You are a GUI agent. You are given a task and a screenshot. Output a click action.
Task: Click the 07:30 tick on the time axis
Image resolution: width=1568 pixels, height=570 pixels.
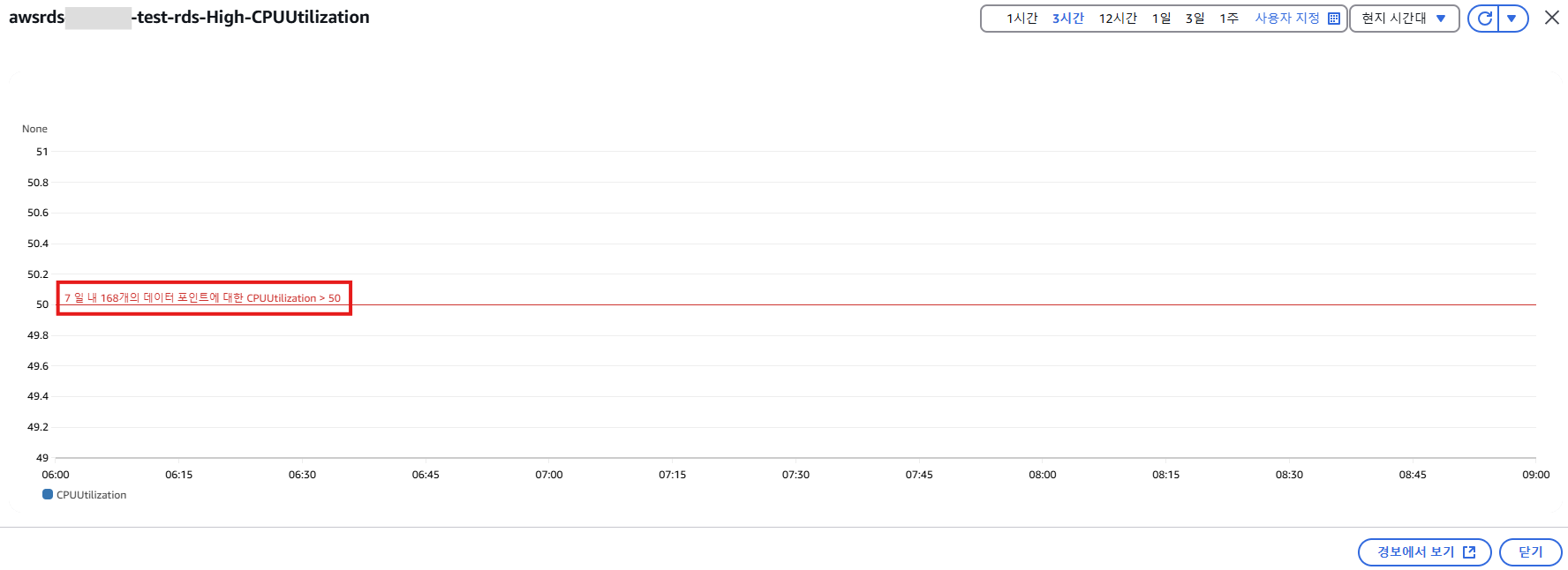click(795, 475)
